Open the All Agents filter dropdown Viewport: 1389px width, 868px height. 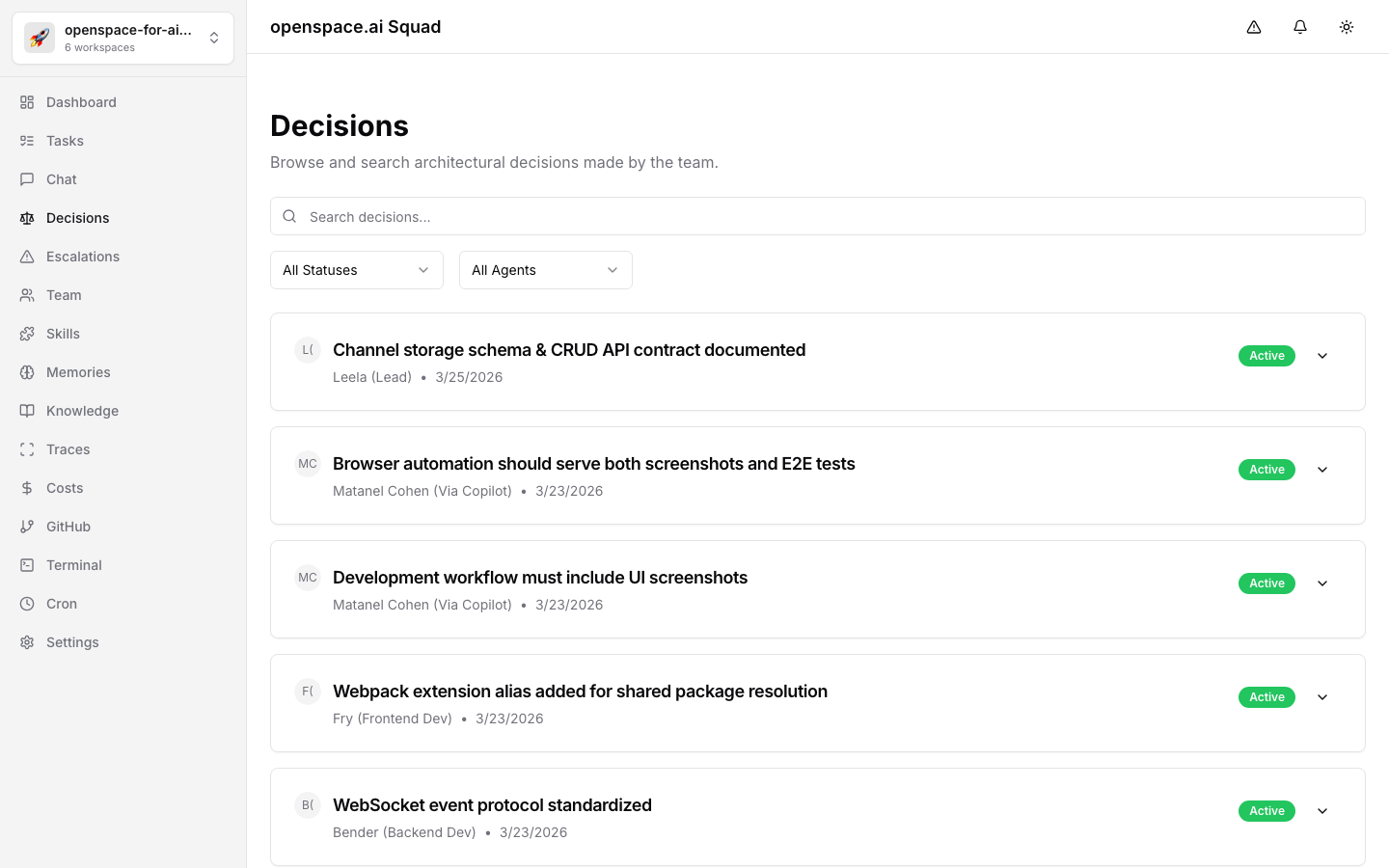[x=545, y=270]
